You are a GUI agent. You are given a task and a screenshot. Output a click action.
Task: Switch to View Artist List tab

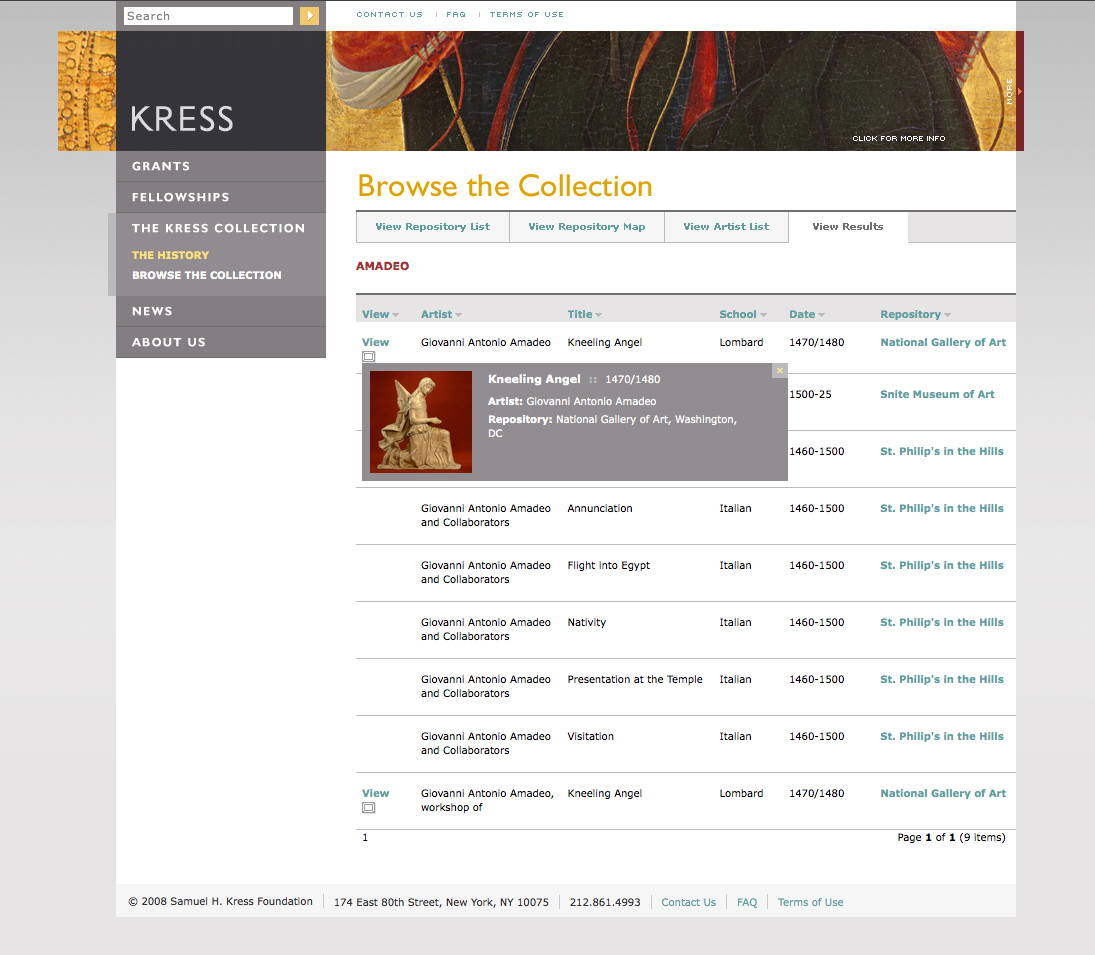[726, 227]
